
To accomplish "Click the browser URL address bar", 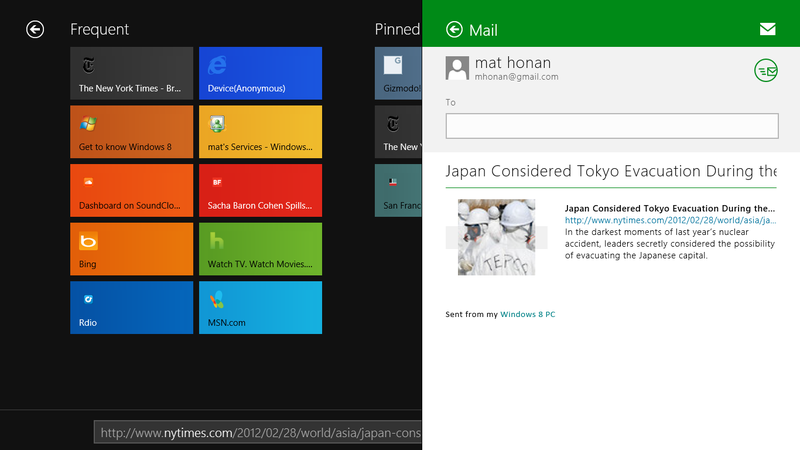I will point(258,433).
